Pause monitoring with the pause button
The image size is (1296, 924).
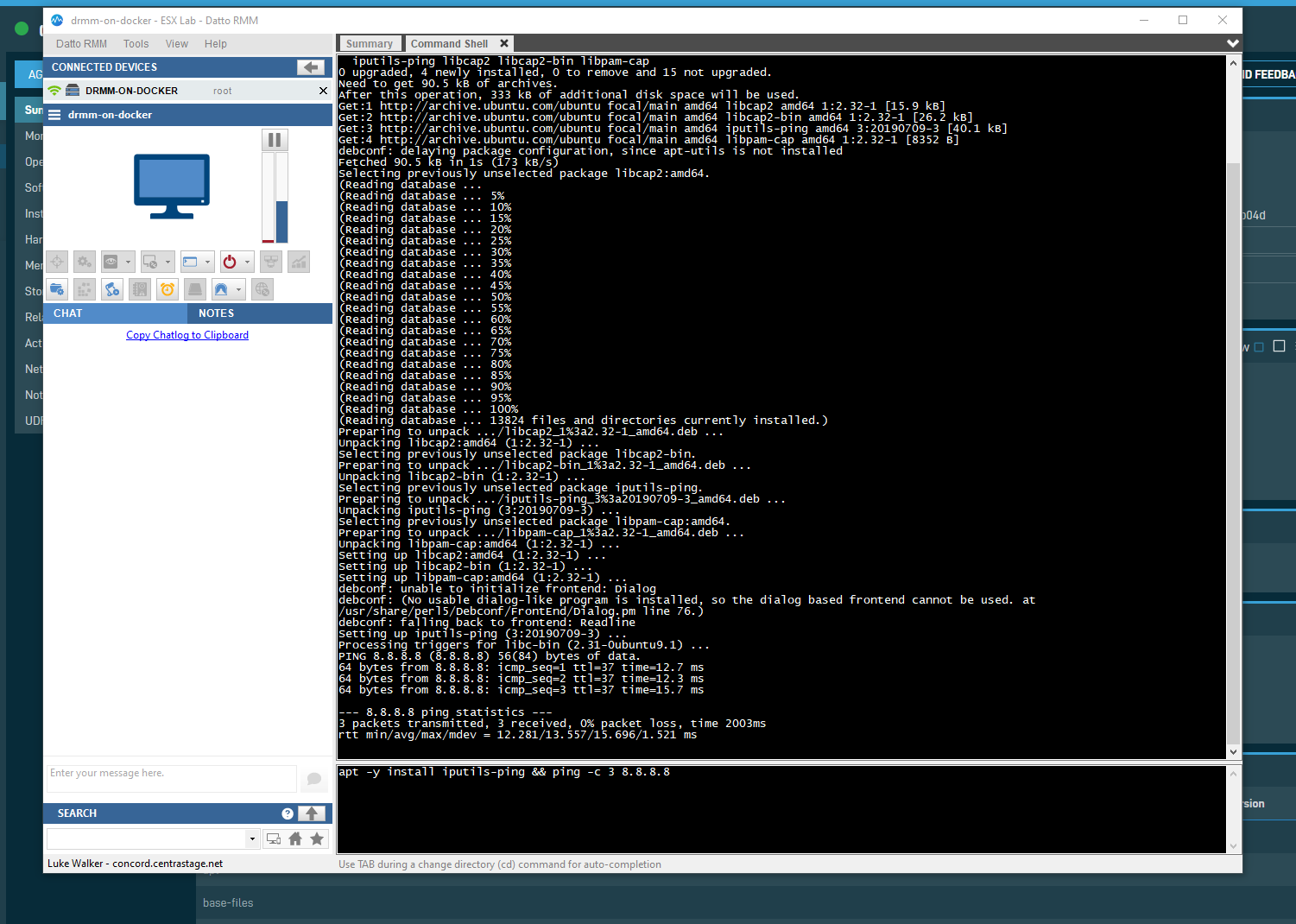[275, 140]
